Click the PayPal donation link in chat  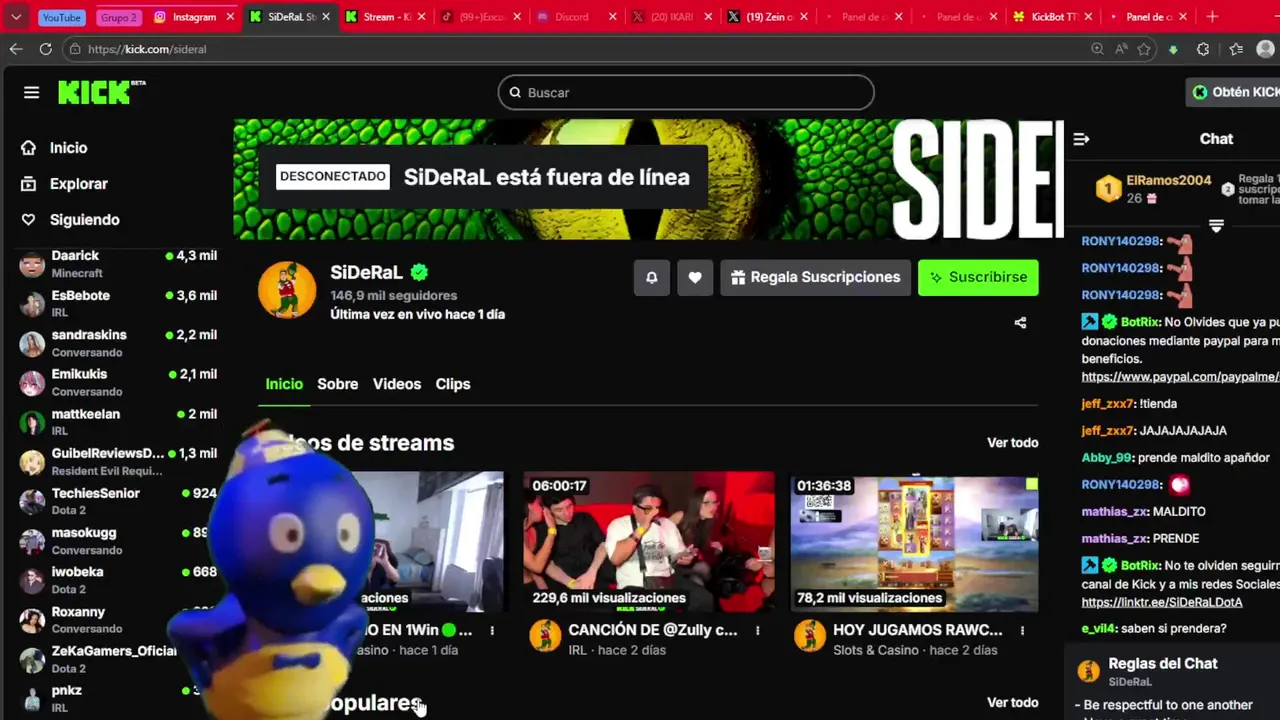[1180, 377]
